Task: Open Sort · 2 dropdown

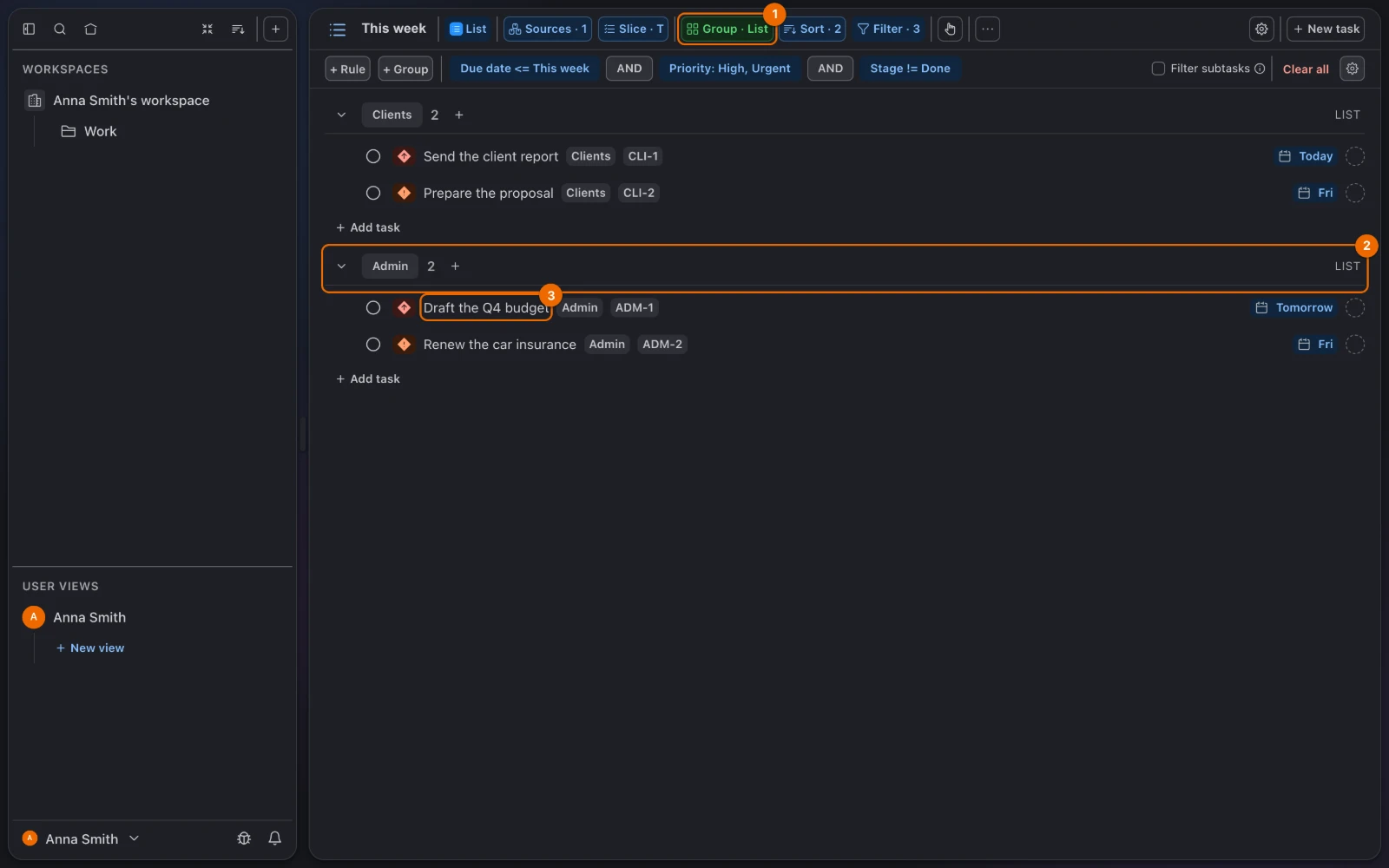Action: click(x=813, y=29)
